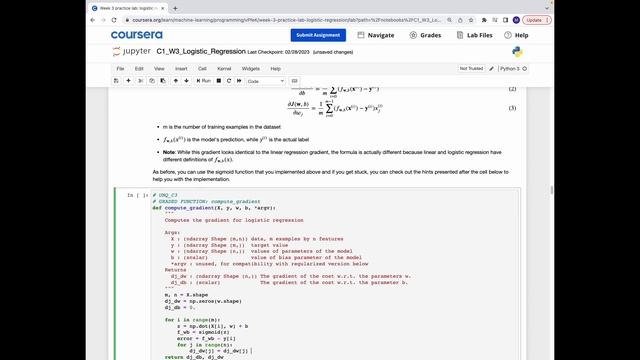This screenshot has height=360, width=640.
Task: Restart kernel and run all fast-forward icon
Action: click(239, 81)
